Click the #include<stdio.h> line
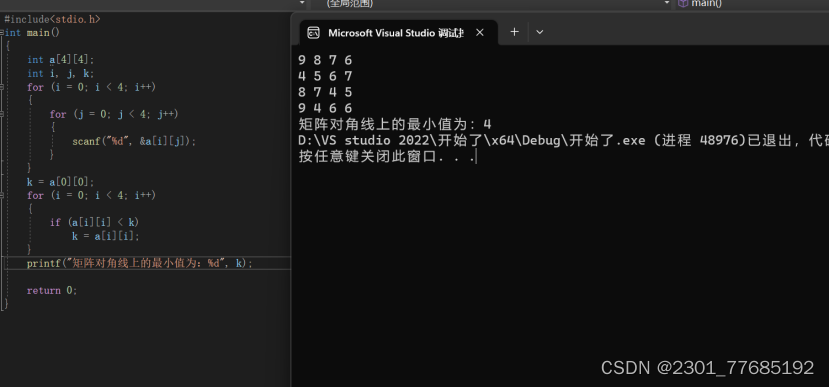This screenshot has width=830, height=387. coord(52,19)
